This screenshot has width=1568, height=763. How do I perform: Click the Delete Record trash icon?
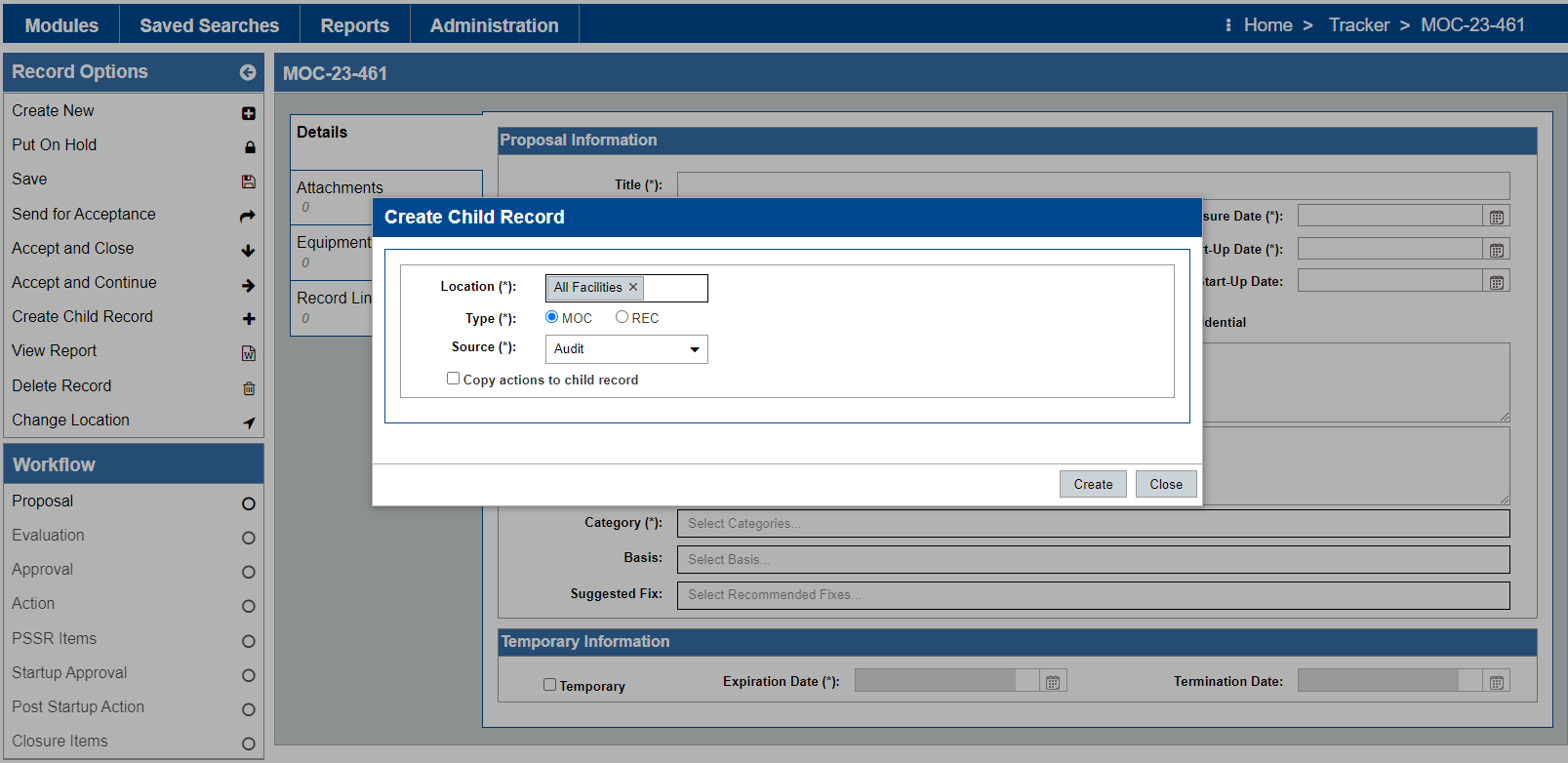pos(249,388)
